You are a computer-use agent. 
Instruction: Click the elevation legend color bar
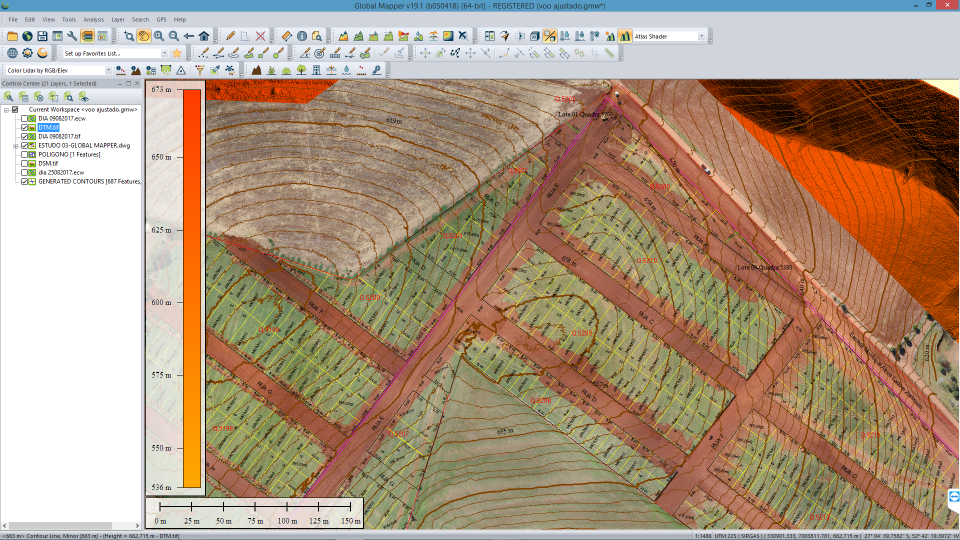pos(192,288)
